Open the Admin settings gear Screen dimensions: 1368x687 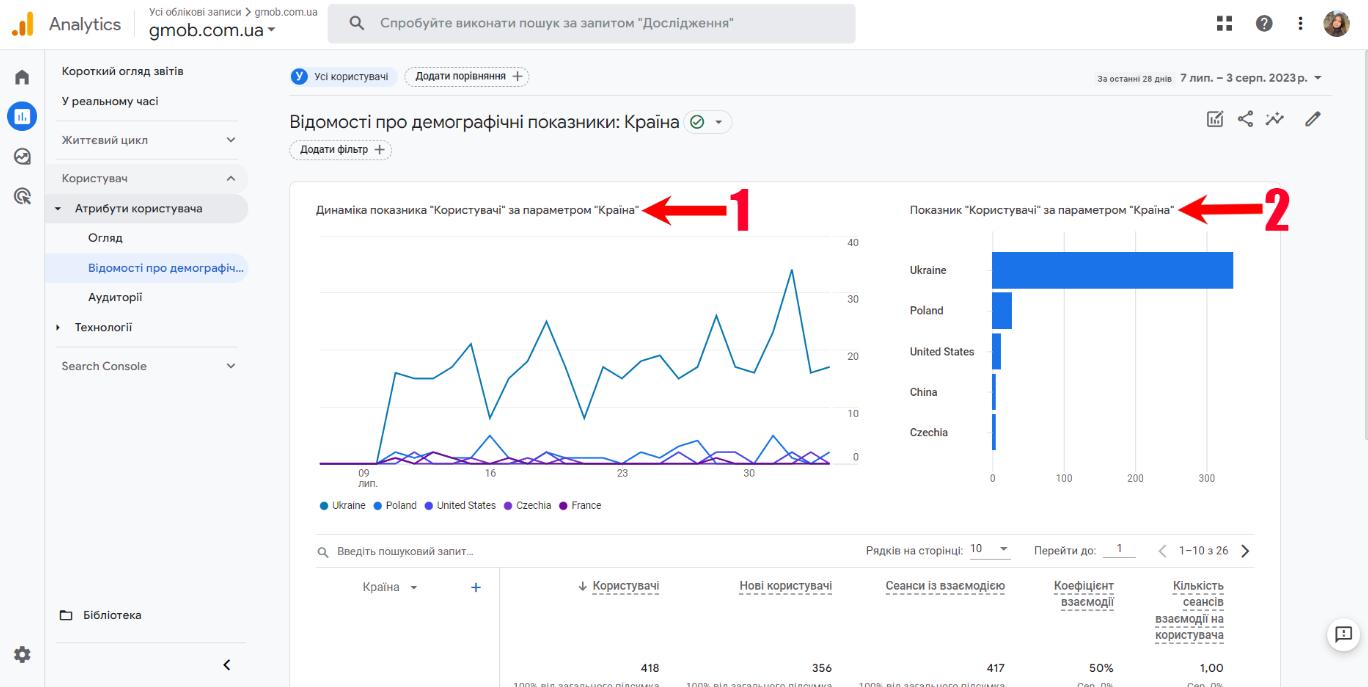(x=21, y=654)
